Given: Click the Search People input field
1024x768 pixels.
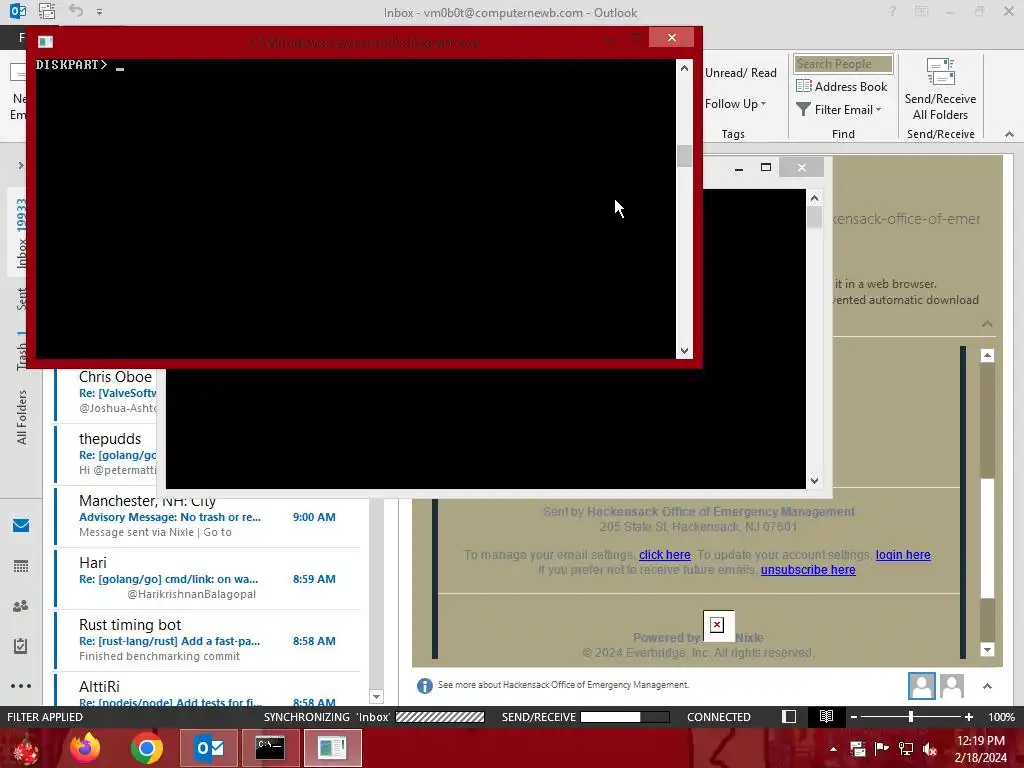Looking at the screenshot, I should (843, 64).
